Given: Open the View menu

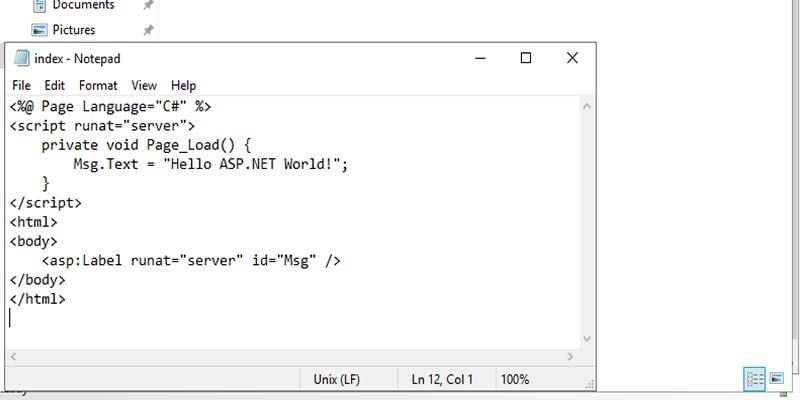Looking at the screenshot, I should [144, 86].
